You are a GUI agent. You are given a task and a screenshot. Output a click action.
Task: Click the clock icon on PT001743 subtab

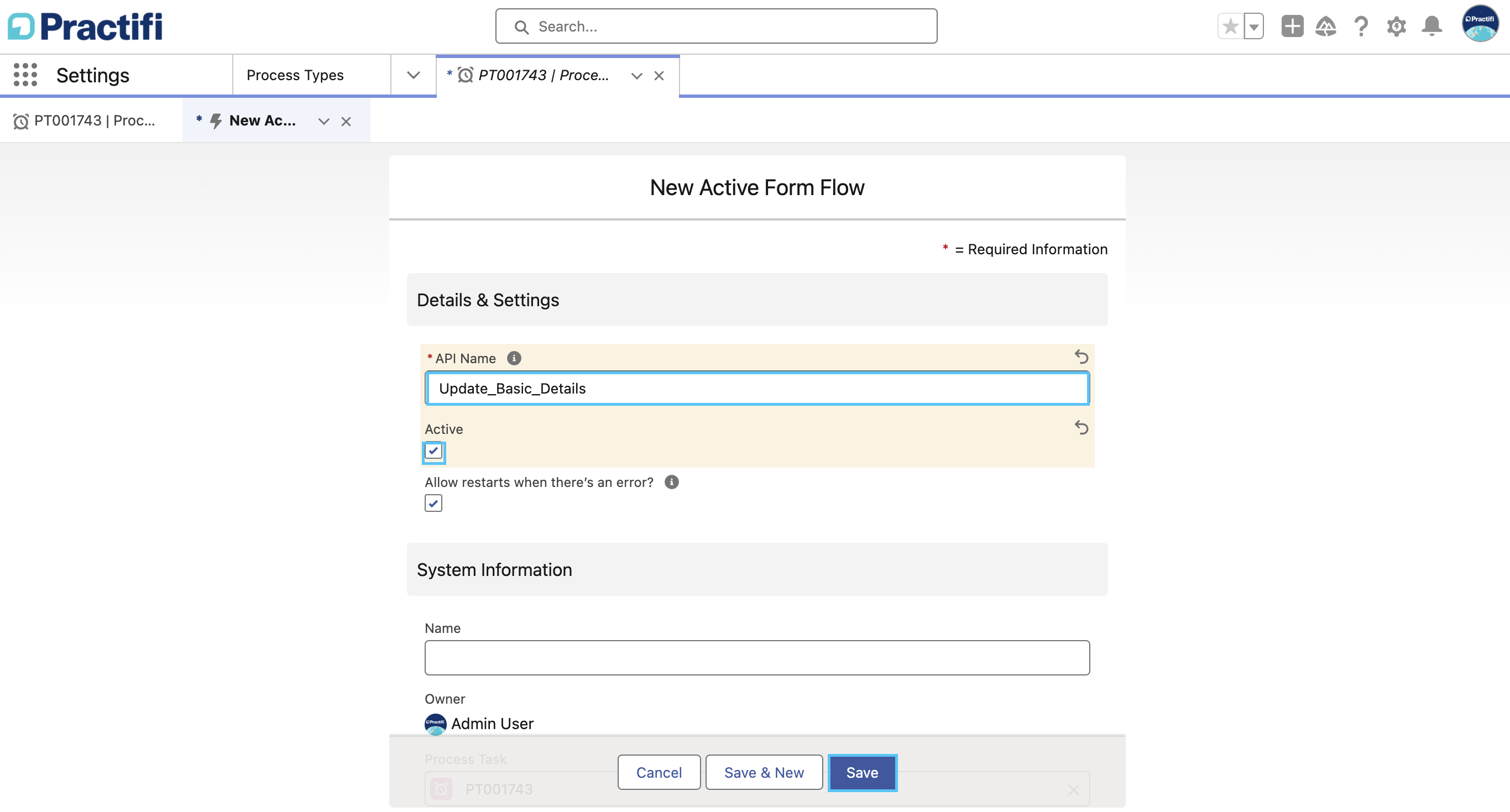tap(20, 121)
